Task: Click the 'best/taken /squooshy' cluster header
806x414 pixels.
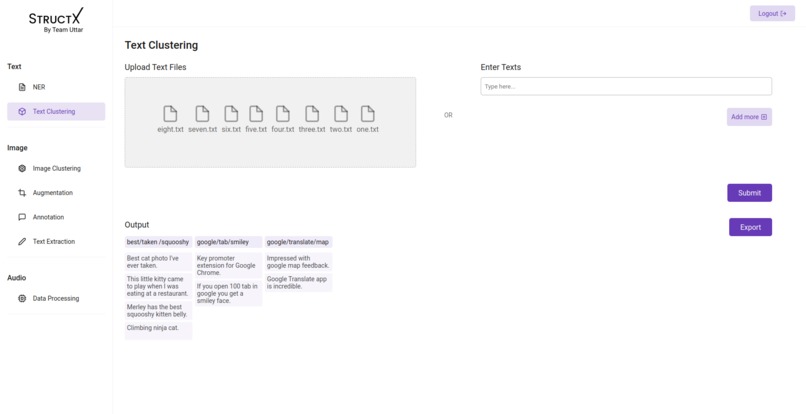Action: click(158, 242)
